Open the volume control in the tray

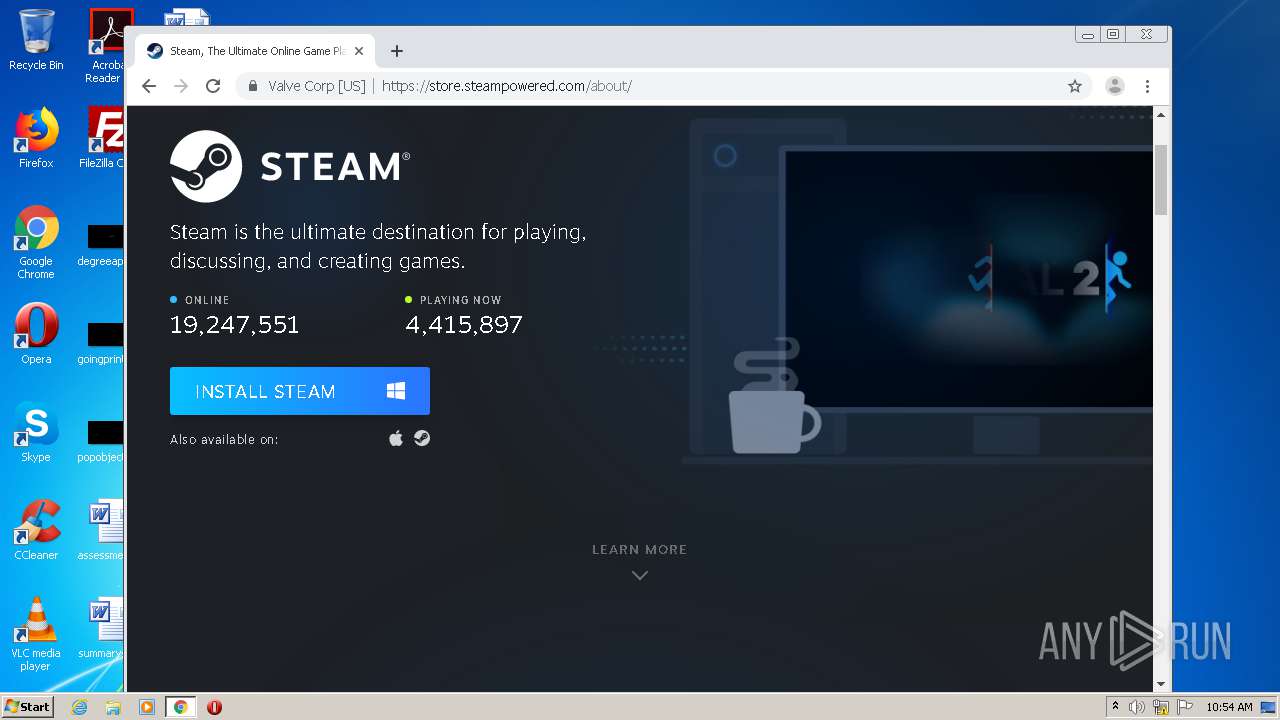point(1137,707)
